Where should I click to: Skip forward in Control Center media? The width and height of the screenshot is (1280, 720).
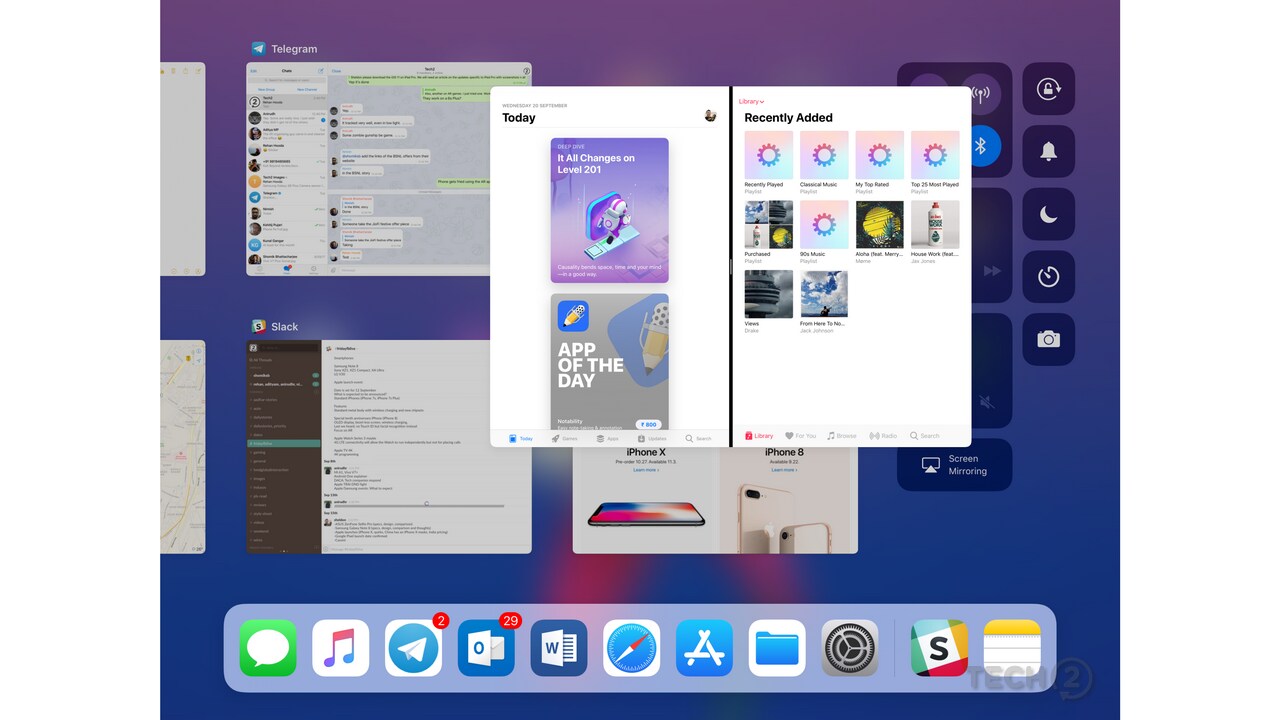click(x=992, y=271)
